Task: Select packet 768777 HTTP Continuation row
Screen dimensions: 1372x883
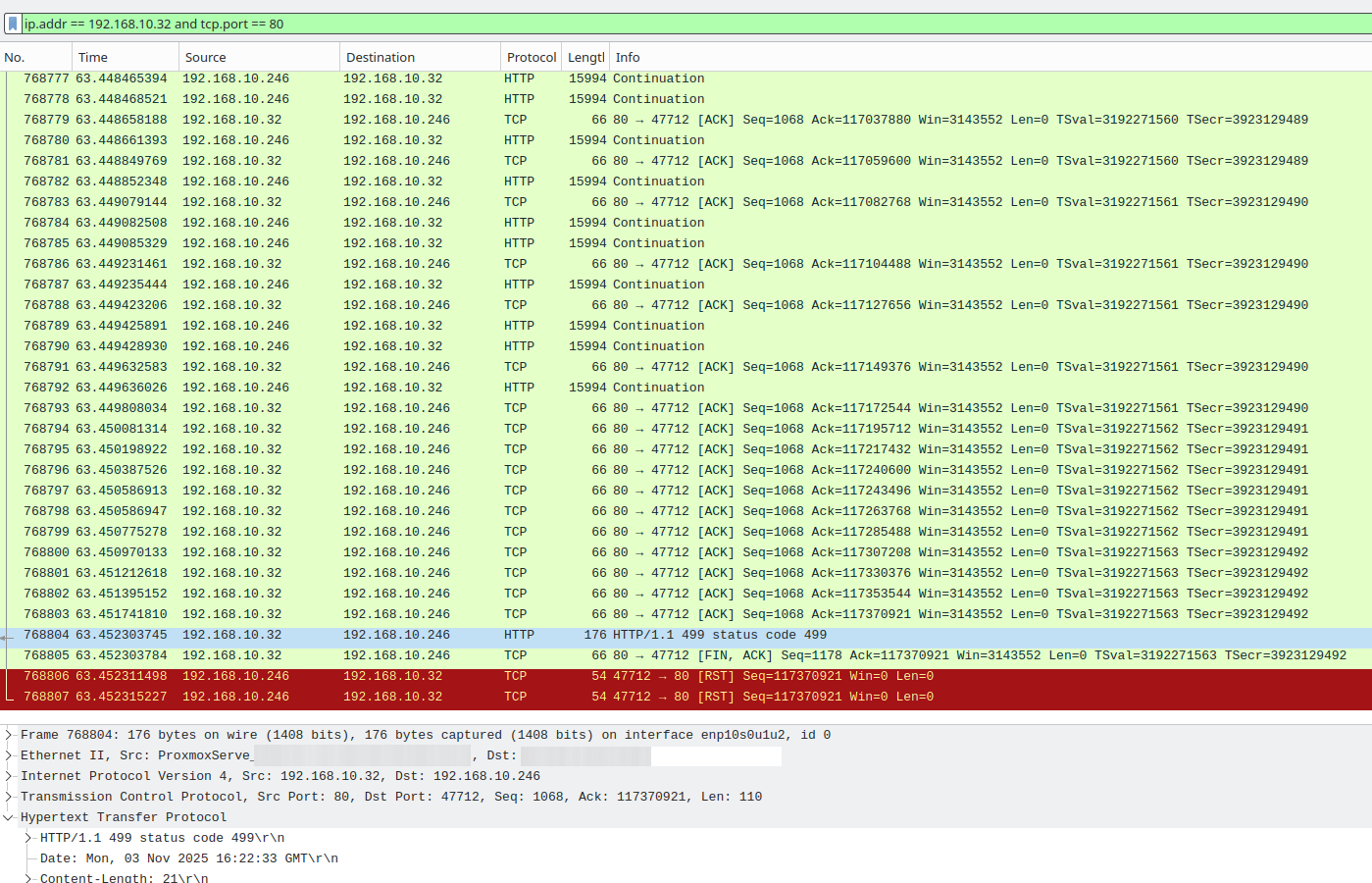Action: [686, 78]
